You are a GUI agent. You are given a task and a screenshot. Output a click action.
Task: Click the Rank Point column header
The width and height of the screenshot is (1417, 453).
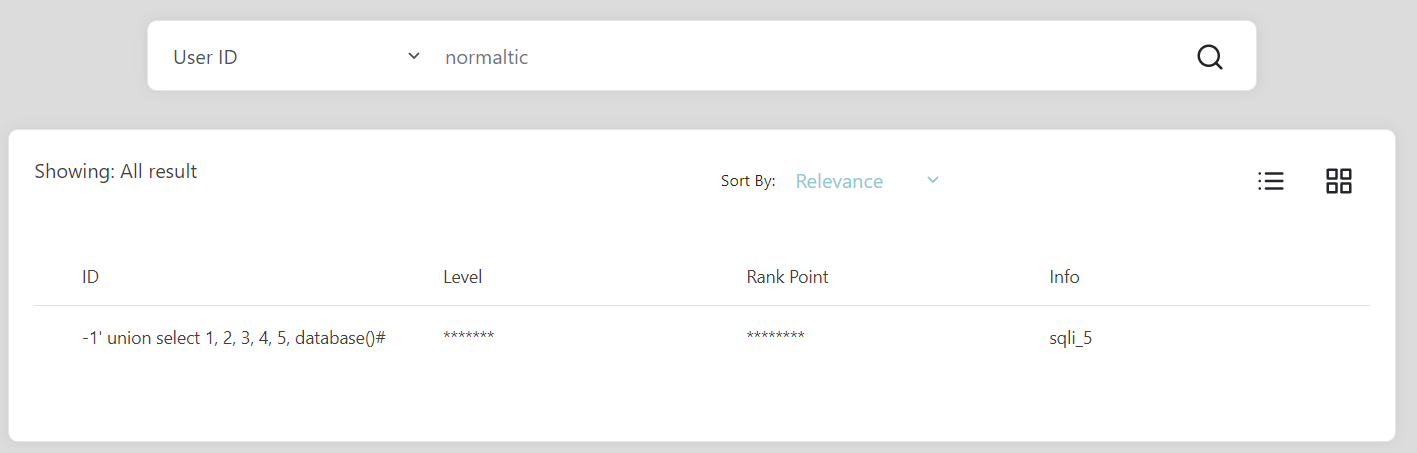(788, 277)
